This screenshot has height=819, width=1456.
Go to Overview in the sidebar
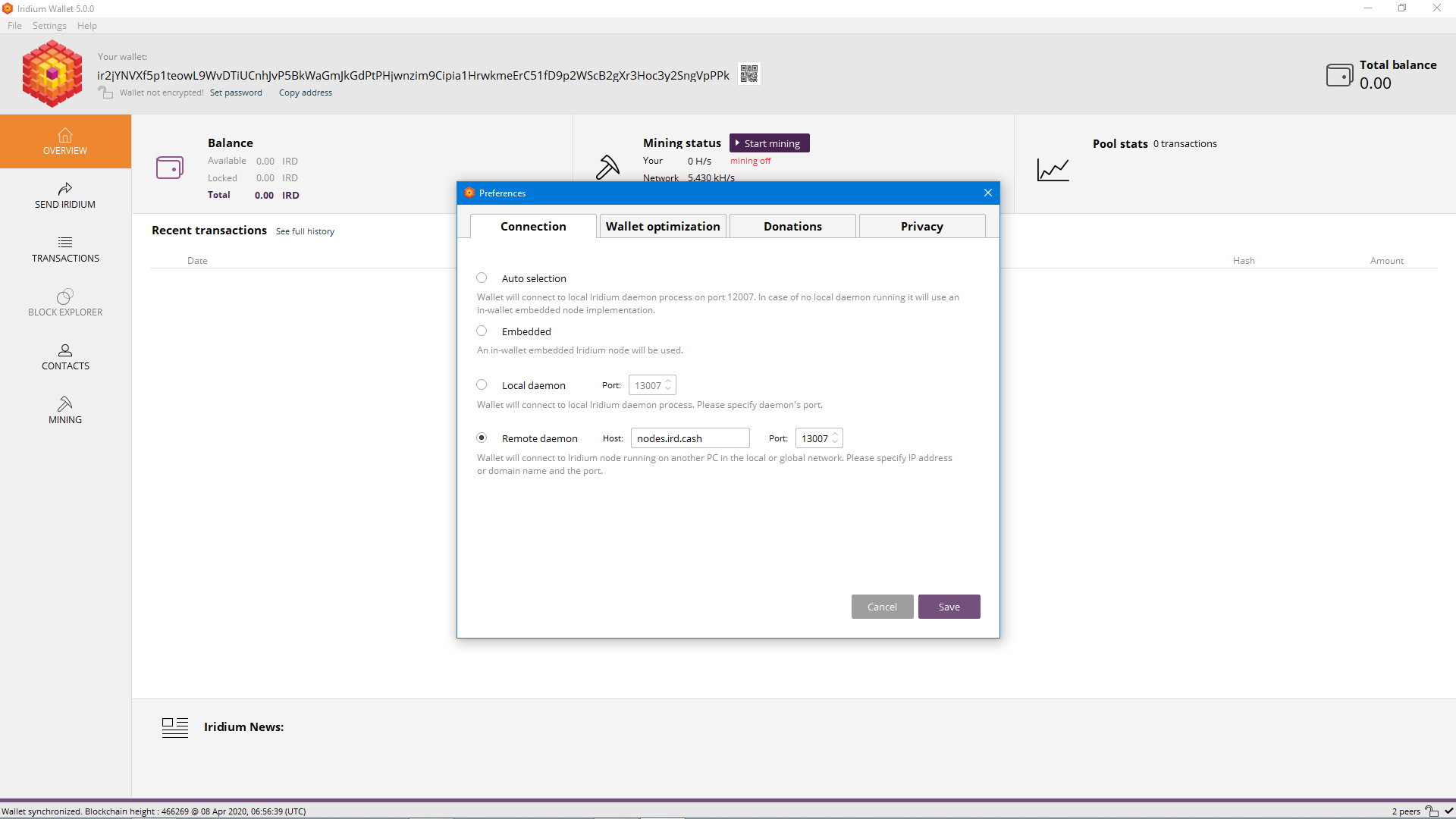click(x=65, y=142)
